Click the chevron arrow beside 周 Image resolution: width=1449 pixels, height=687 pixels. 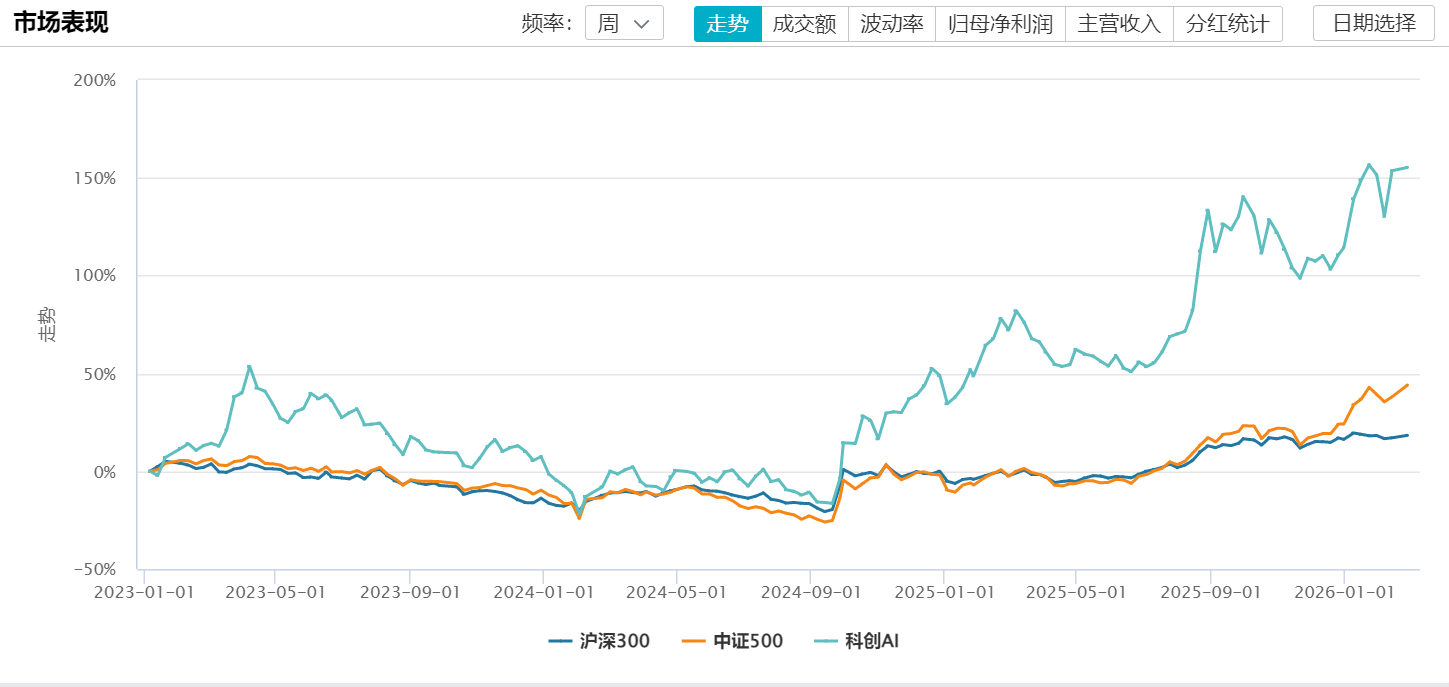[642, 24]
